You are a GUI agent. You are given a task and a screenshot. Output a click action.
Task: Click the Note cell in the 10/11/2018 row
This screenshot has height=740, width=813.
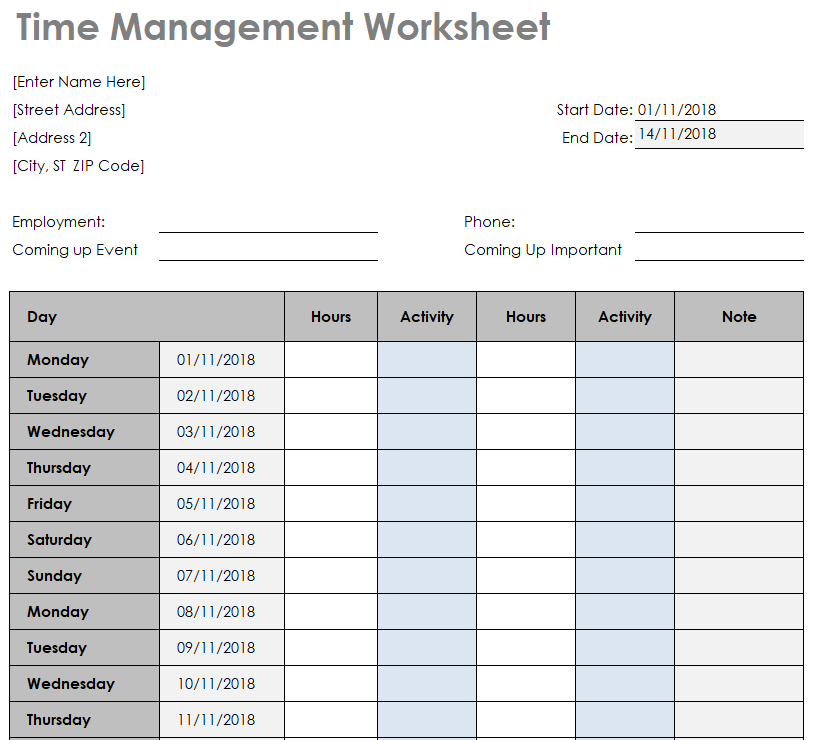point(739,684)
